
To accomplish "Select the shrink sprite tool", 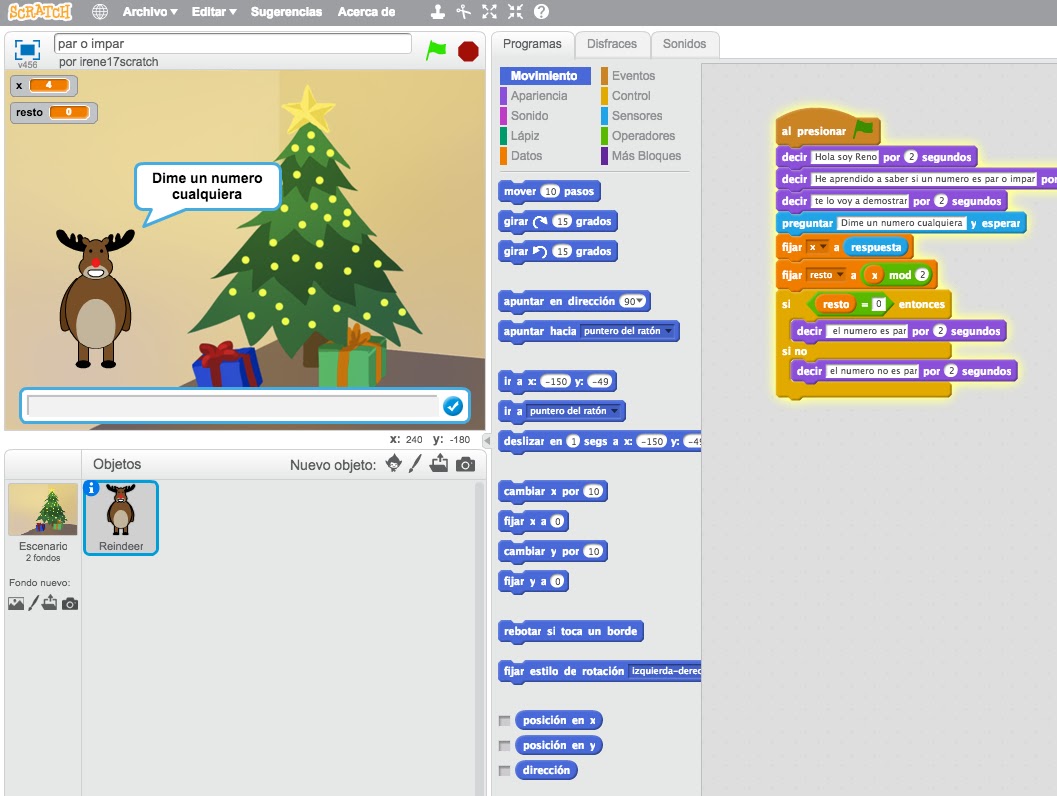I will pyautogui.click(x=515, y=12).
